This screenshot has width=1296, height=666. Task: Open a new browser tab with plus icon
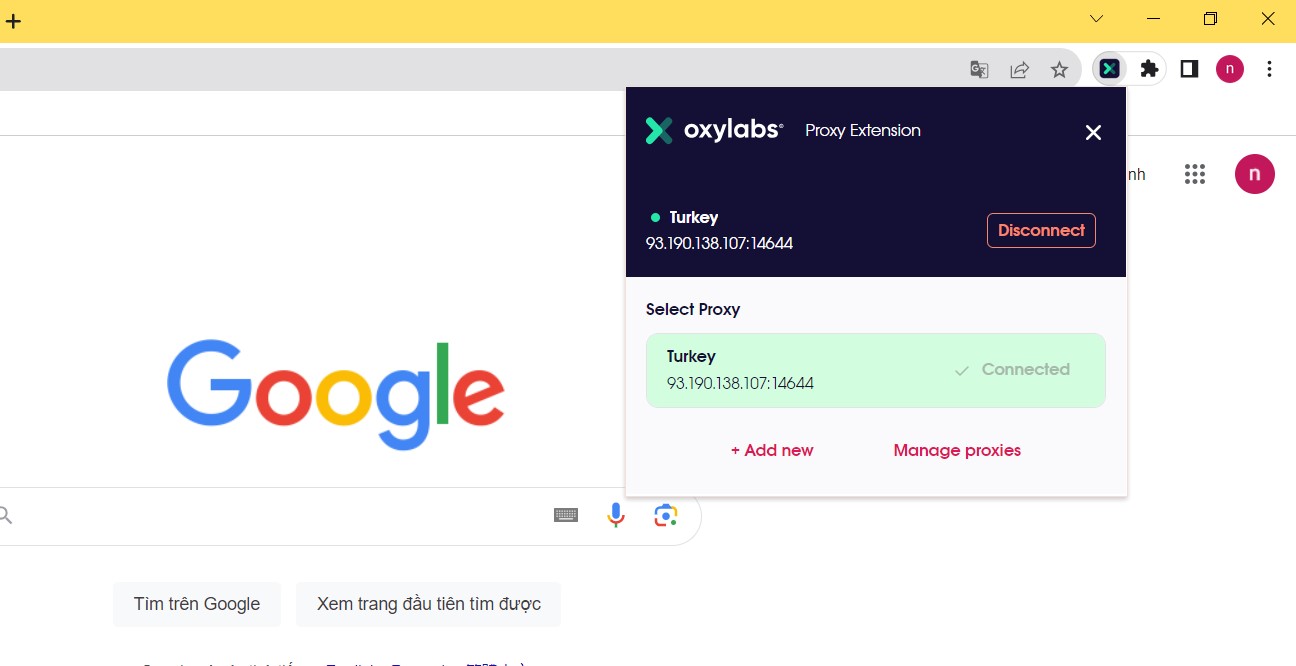[13, 20]
